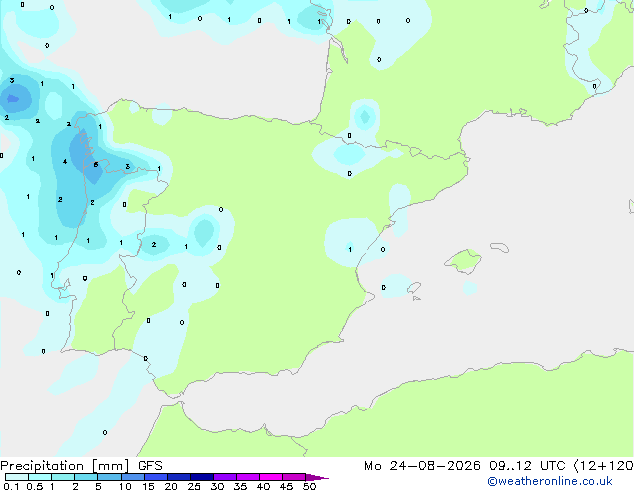Select the 30 mm purple legend swatch

224,477
